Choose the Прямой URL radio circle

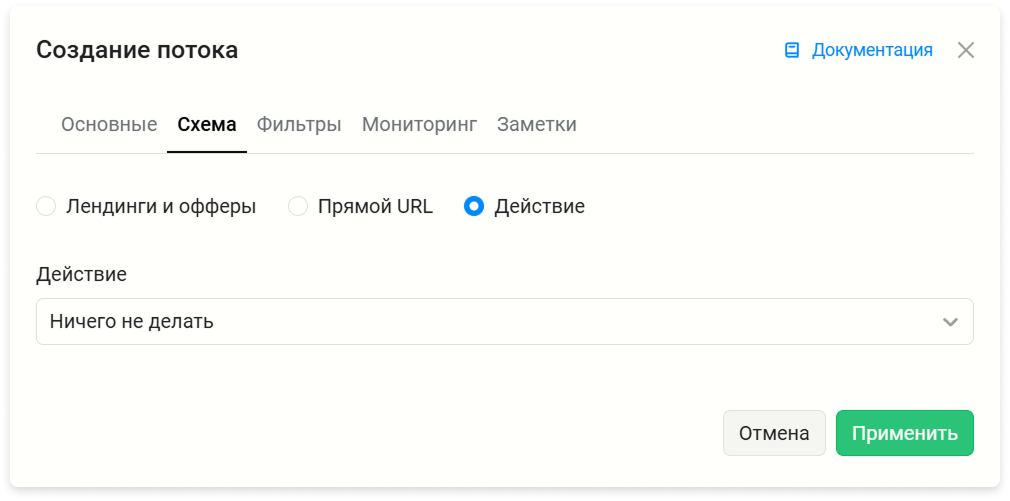tap(298, 207)
